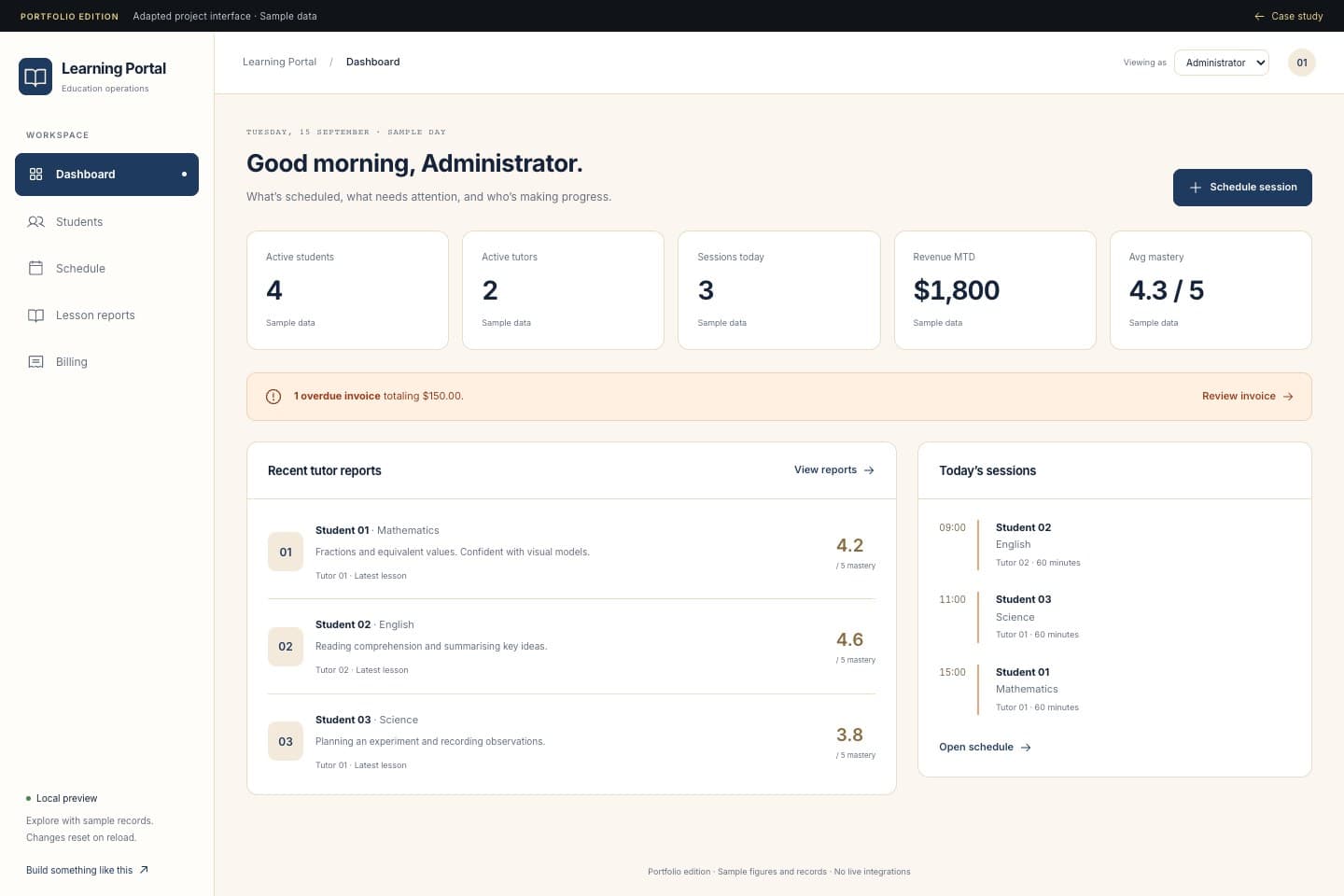Select the Revenue MTD card
The width and height of the screenshot is (1344, 896).
[x=995, y=290]
